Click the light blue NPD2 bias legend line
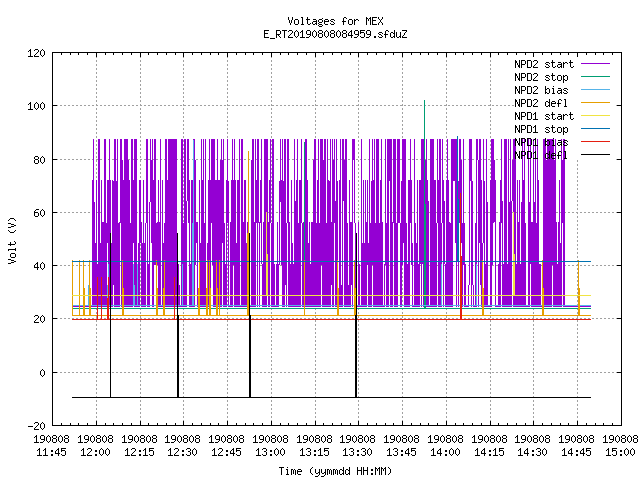640x480 pixels. pos(595,89)
